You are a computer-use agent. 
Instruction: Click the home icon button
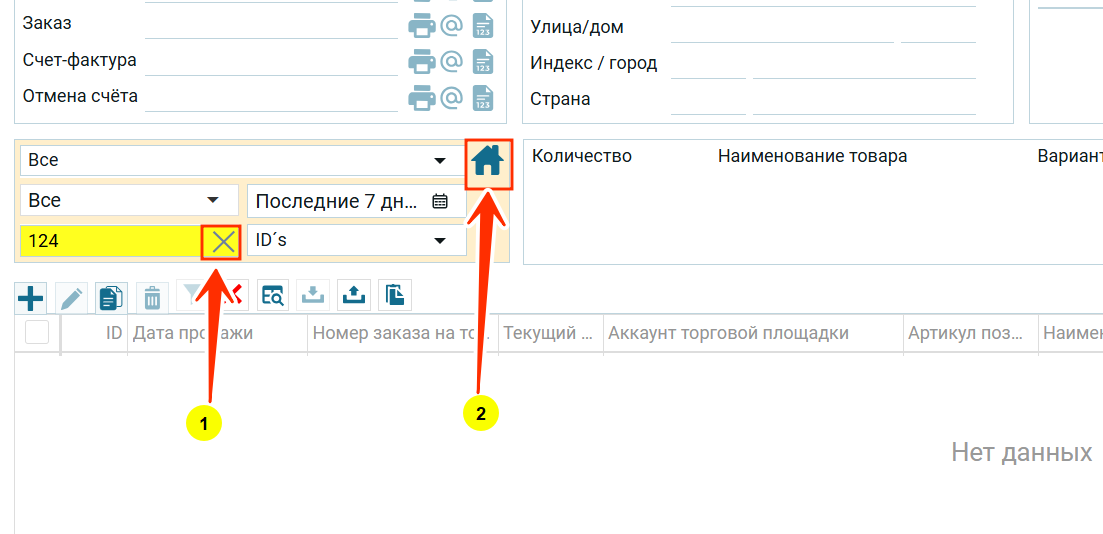click(x=487, y=162)
